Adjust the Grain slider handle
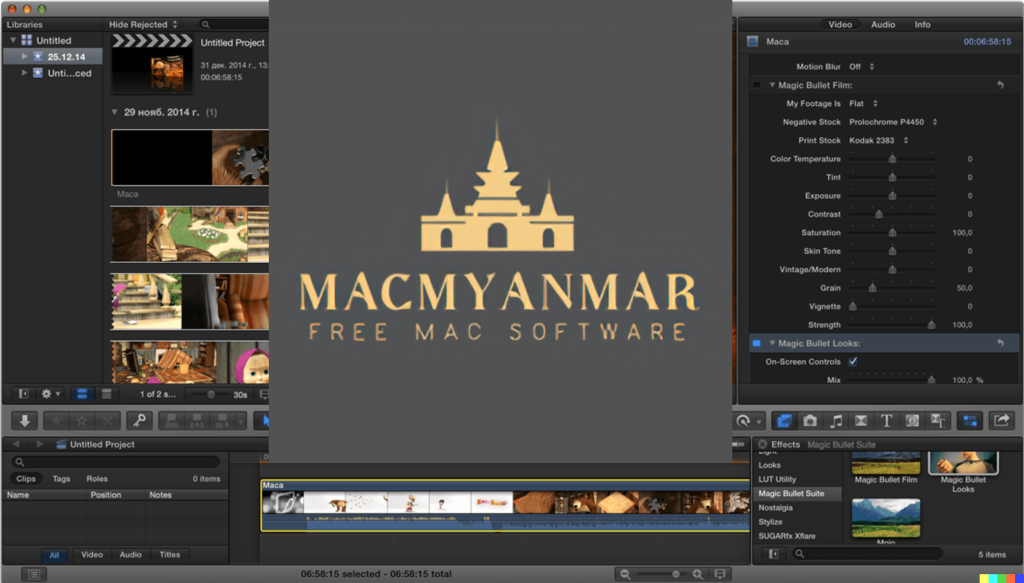The height and width of the screenshot is (583, 1024). (x=872, y=288)
